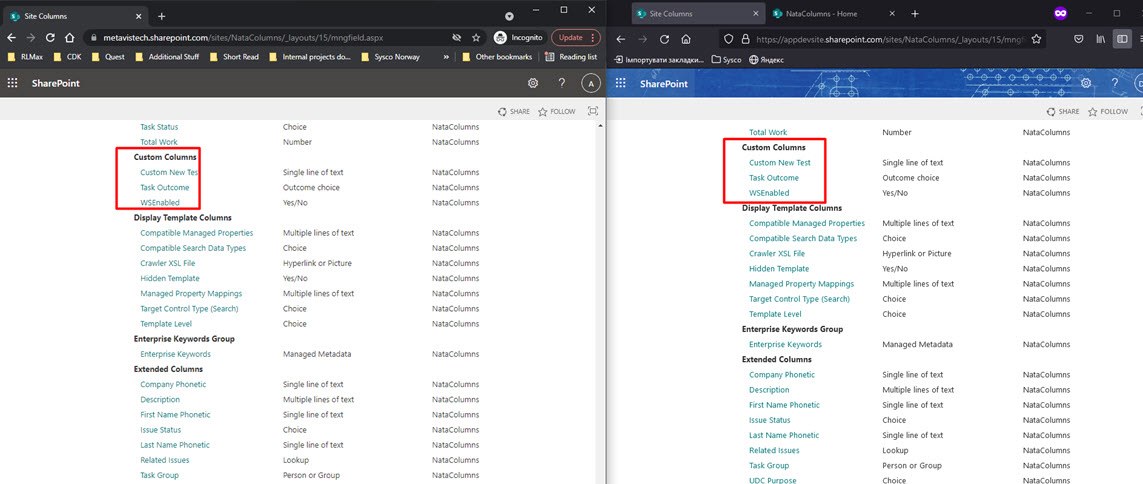Click Firefox home icon in right window
This screenshot has height=484, width=1143.
click(686, 39)
